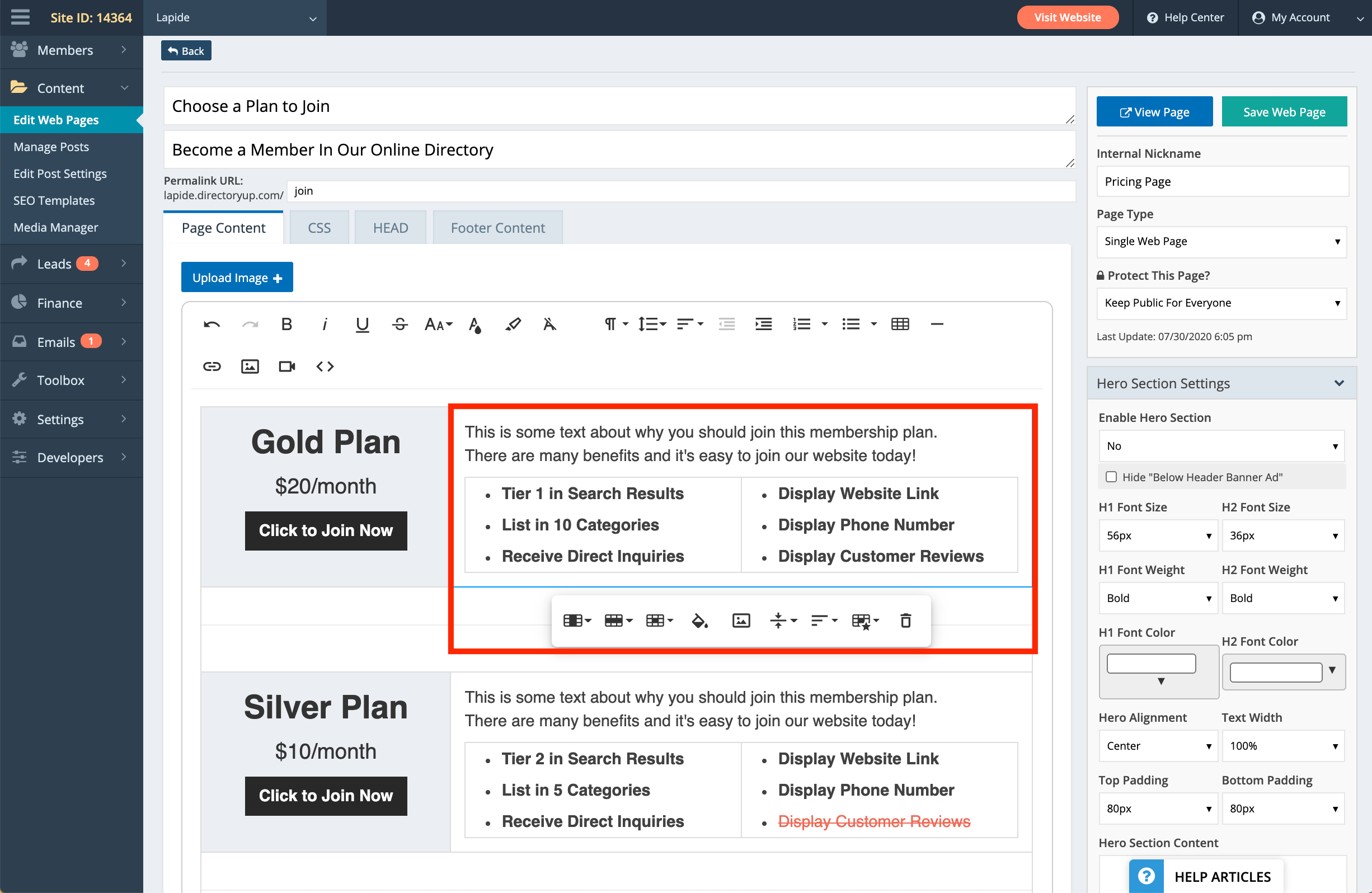Click the Save Web Page button
Viewport: 1372px width, 893px height.
1284,111
